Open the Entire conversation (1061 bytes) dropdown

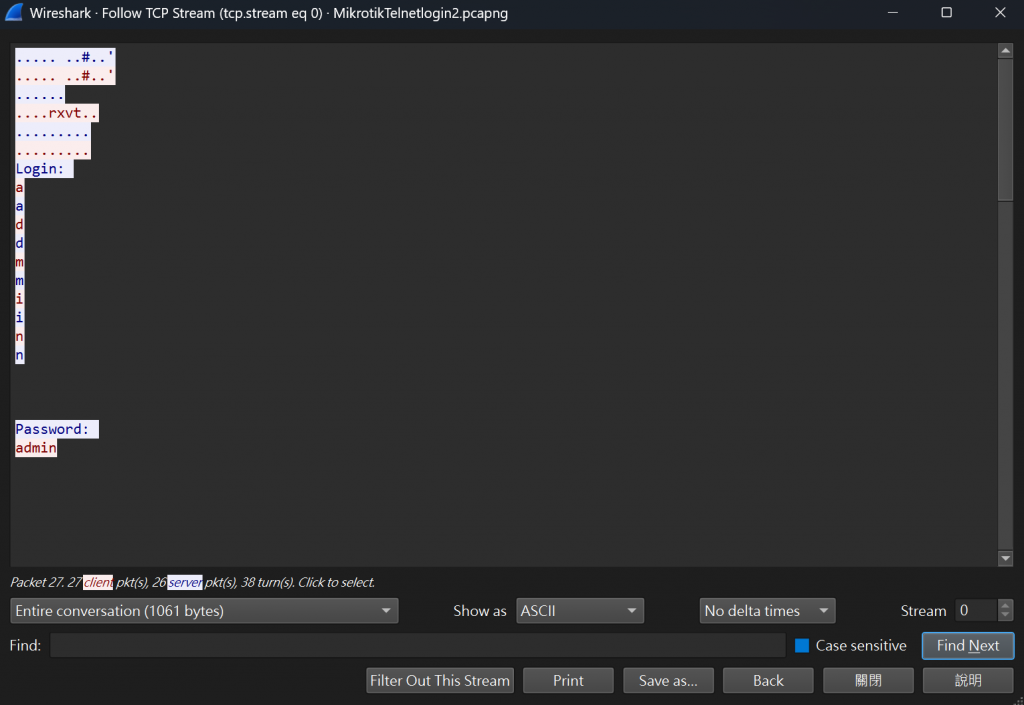[204, 611]
